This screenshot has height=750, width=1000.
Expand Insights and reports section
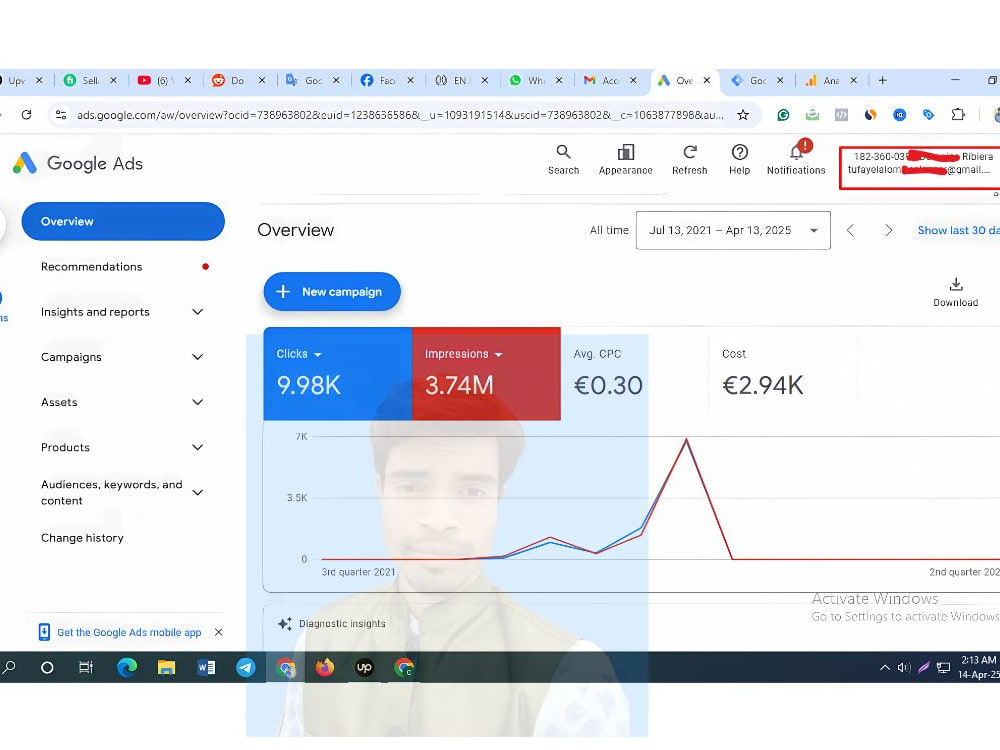pos(198,312)
